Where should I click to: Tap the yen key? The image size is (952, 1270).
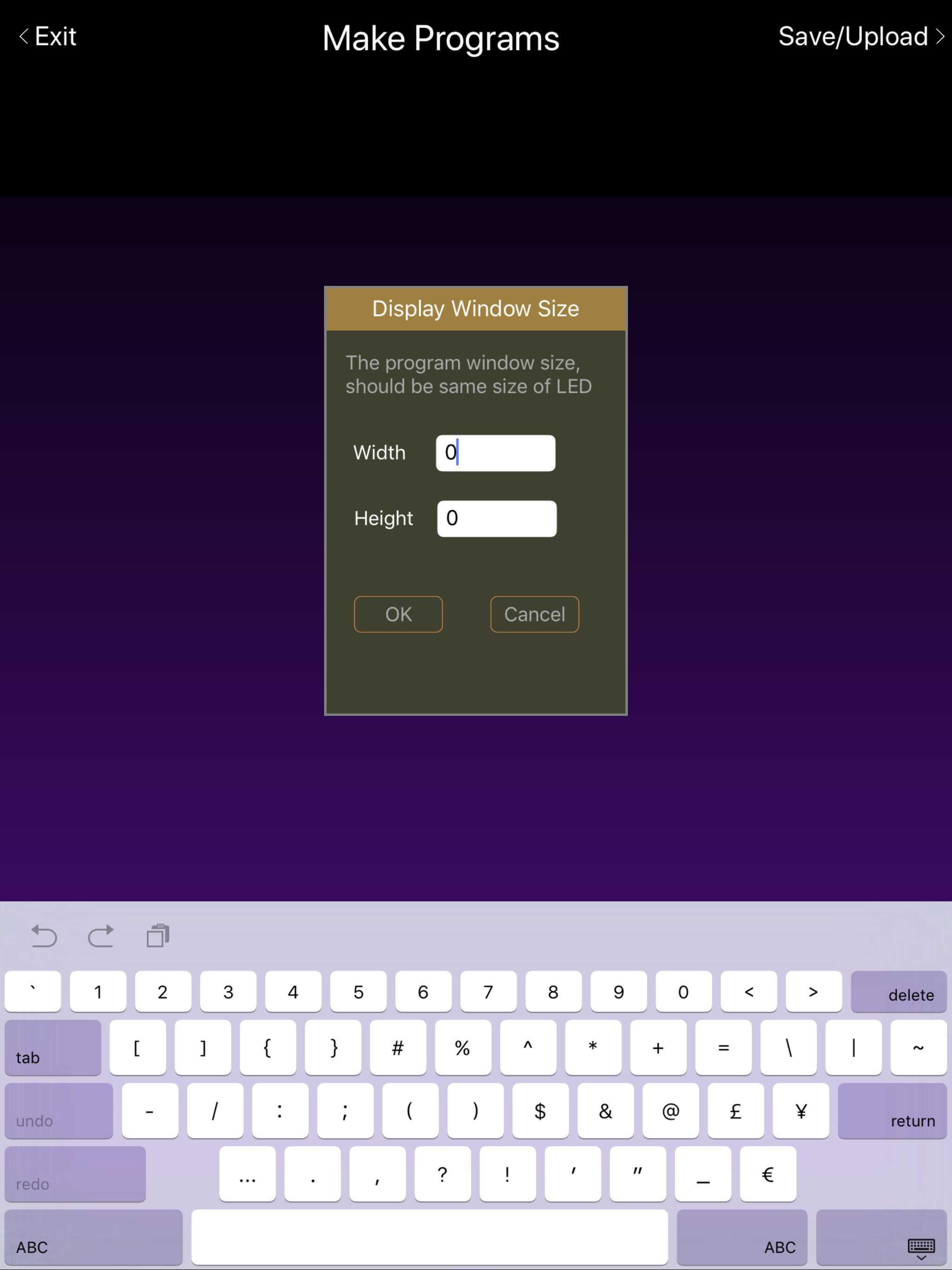(x=801, y=1111)
